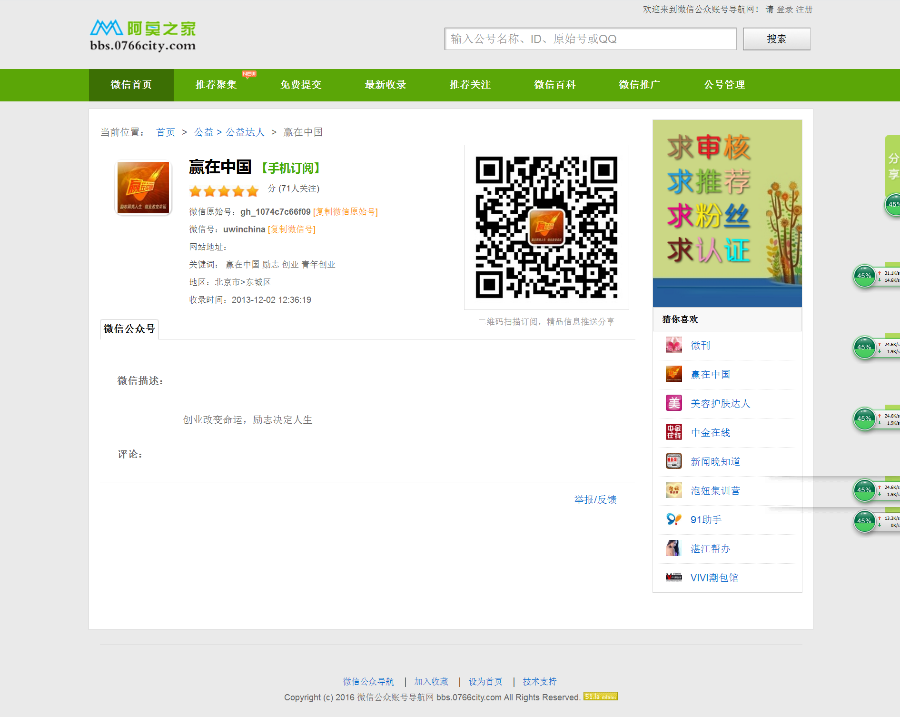This screenshot has height=717, width=900.
Task: Open the 91助手 text link
Action: point(705,519)
